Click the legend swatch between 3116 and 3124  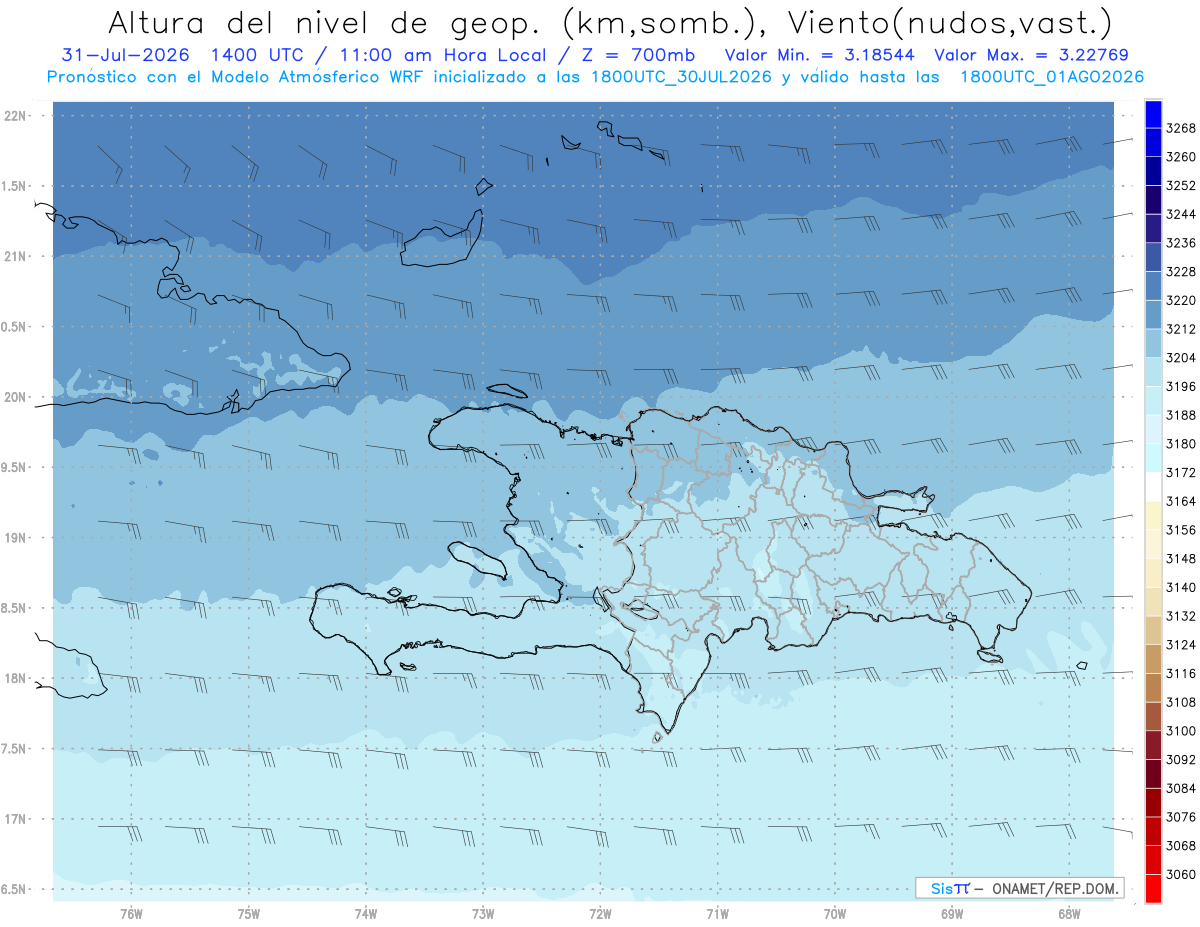(1153, 659)
